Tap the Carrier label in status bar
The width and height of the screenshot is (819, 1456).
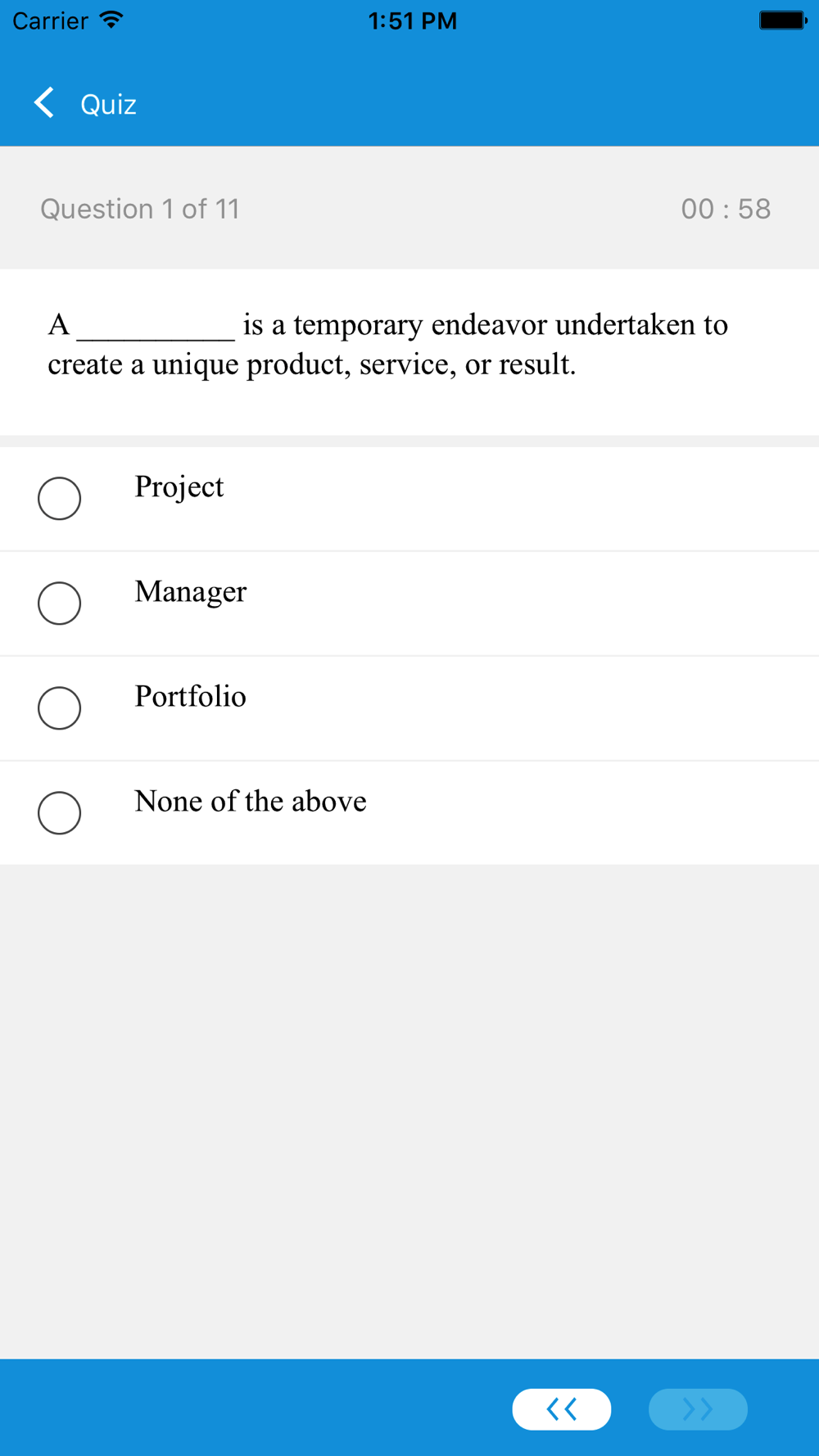[50, 20]
